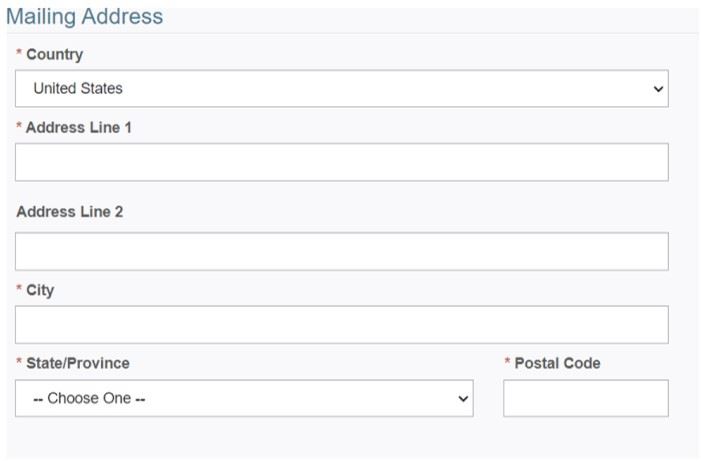Click the Address Line 2 label

(70, 212)
